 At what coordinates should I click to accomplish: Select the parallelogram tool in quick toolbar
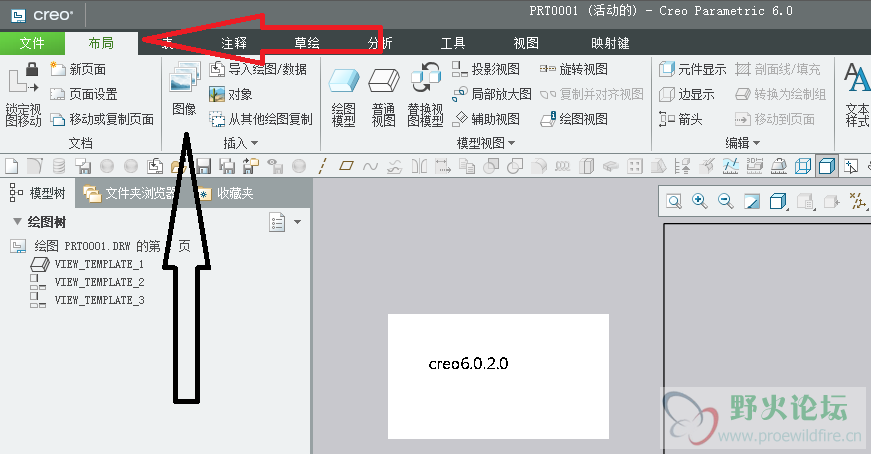pyautogui.click(x=346, y=166)
